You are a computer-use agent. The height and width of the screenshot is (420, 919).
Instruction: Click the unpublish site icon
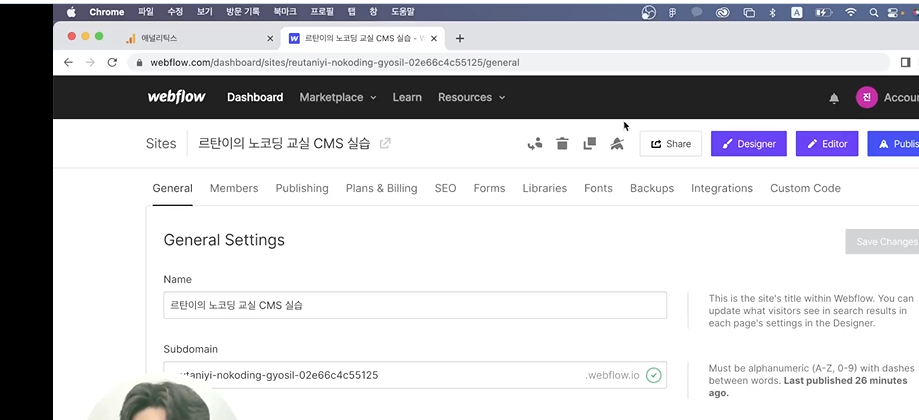(x=617, y=144)
